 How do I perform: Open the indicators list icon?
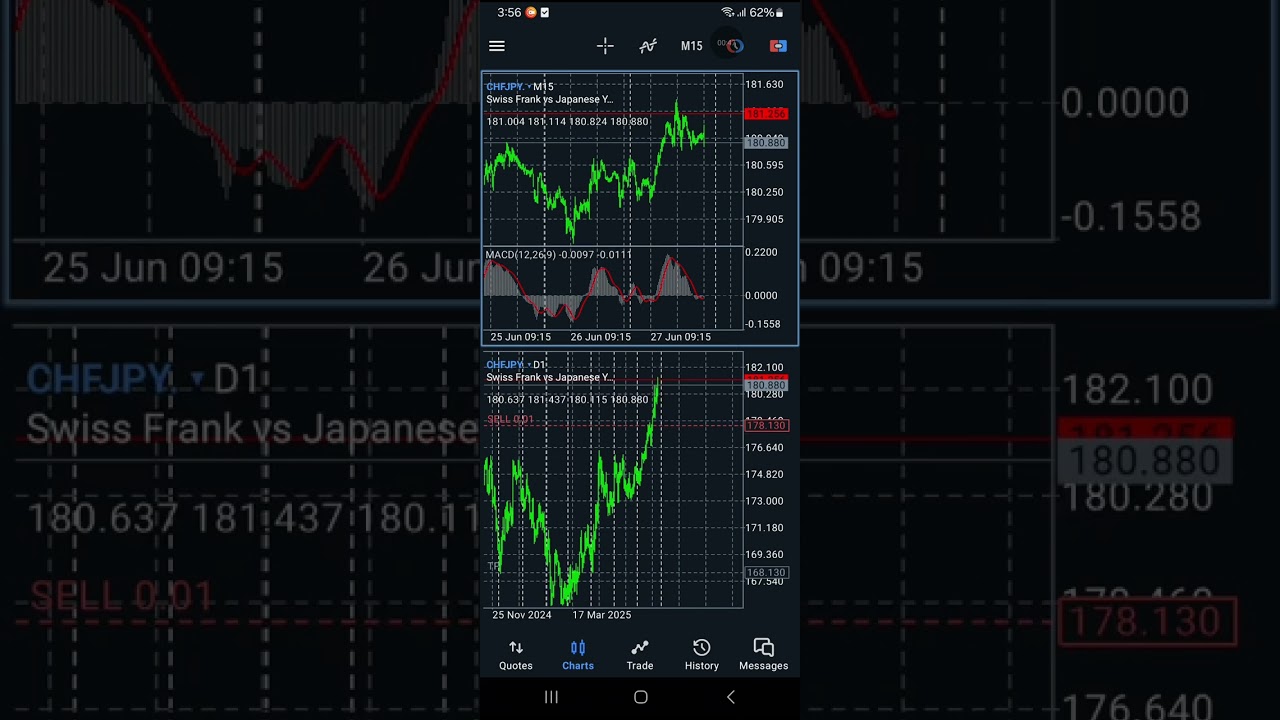pos(648,46)
